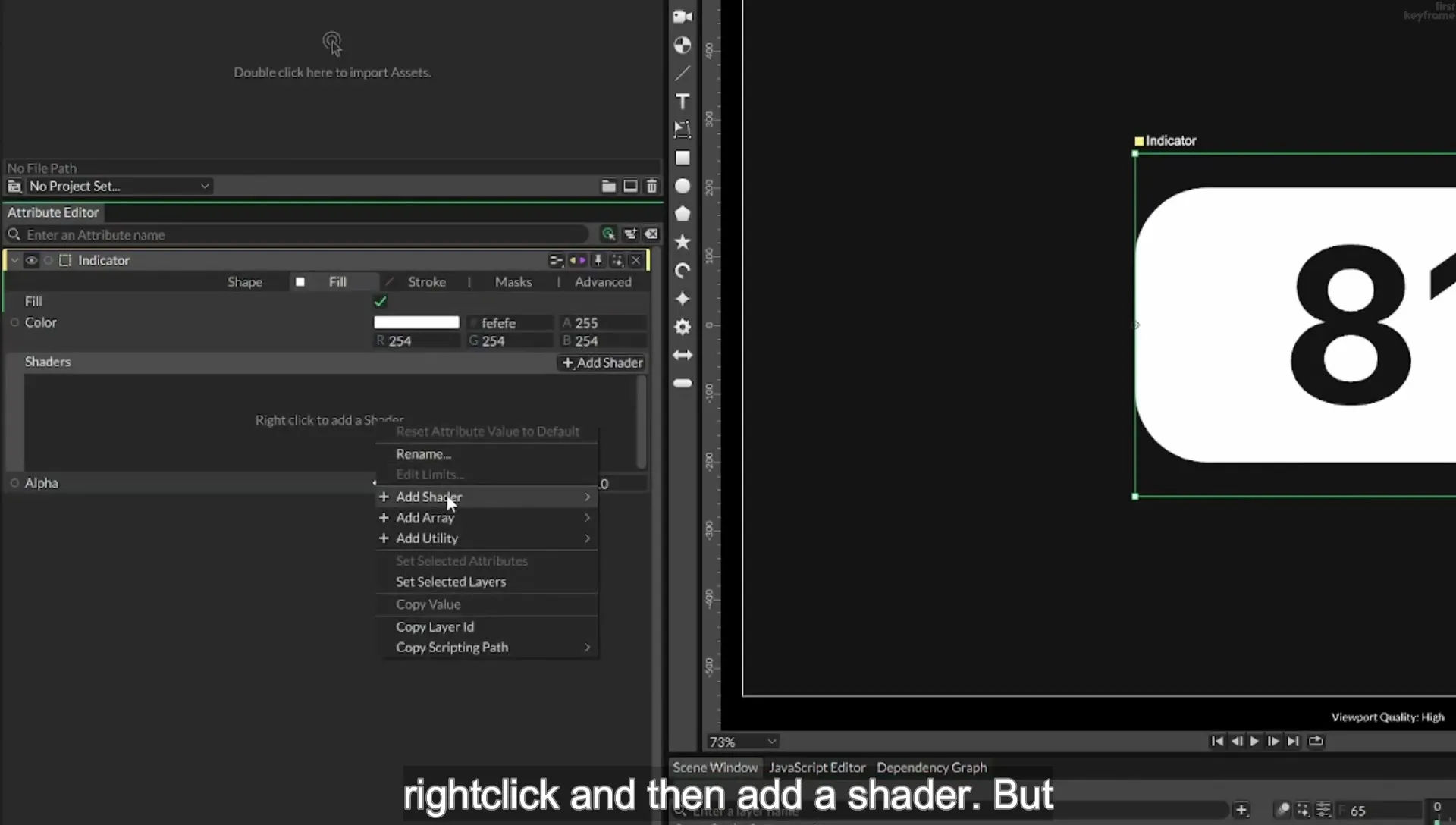Click the trash icon in Assets panel
The width and height of the screenshot is (1456, 825).
tap(651, 186)
